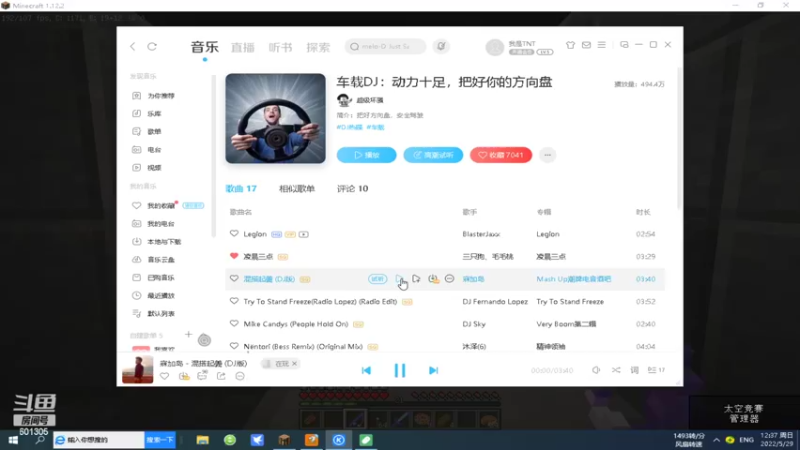Add a new custom playlist with plus icon
The image size is (800, 450).
pyautogui.click(x=188, y=335)
